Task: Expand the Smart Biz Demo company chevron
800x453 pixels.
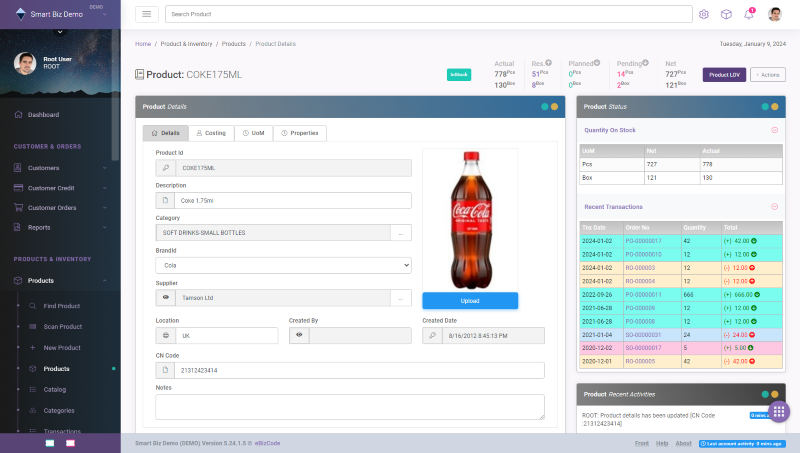Action: tap(105, 14)
